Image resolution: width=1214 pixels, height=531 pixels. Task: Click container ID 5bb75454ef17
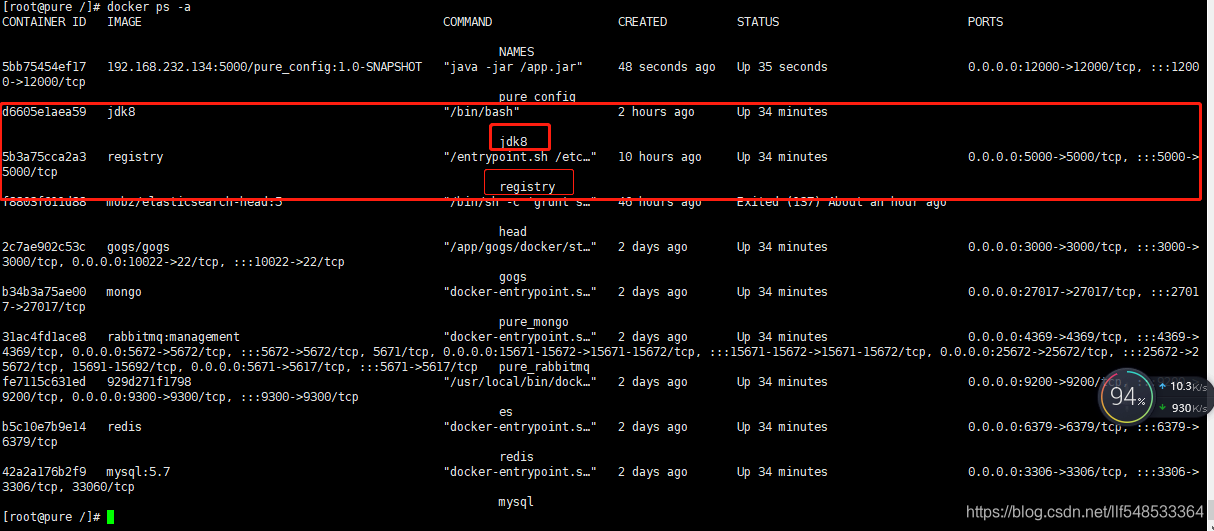tap(44, 67)
